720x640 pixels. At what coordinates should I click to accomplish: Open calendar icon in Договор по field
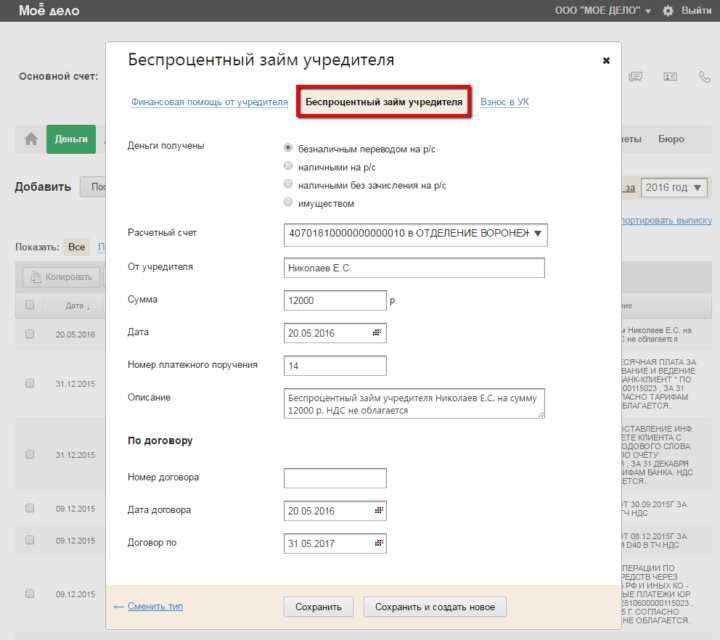pyautogui.click(x=379, y=543)
